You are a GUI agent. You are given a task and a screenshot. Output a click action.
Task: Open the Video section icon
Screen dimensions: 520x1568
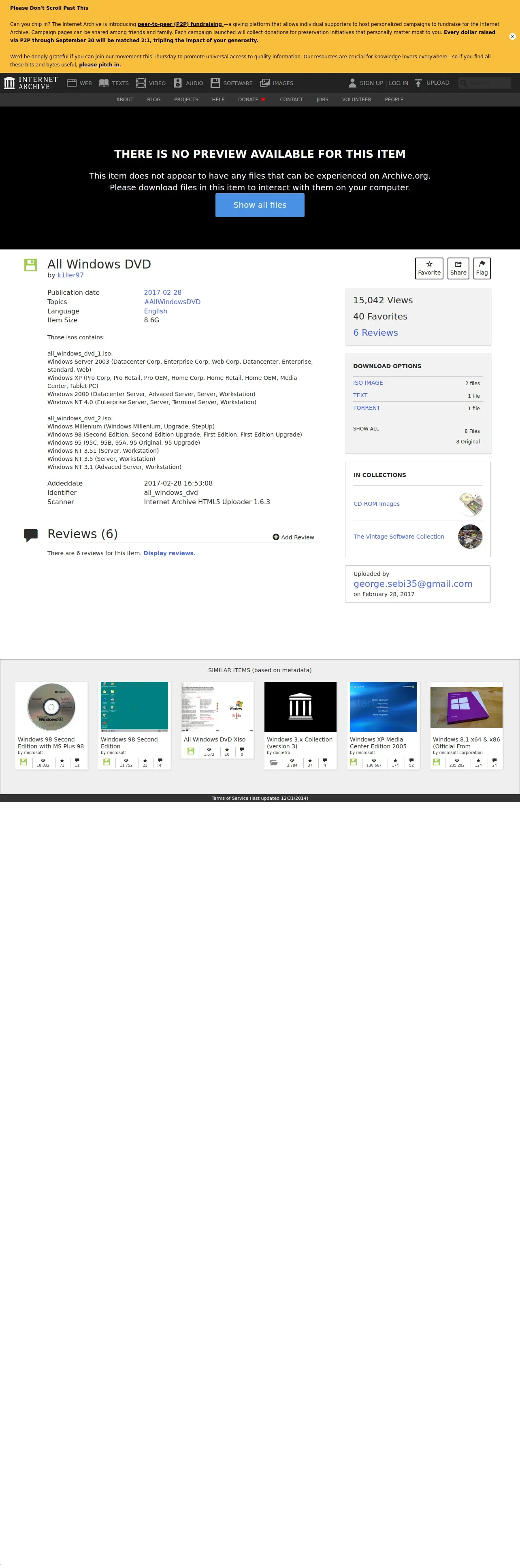click(x=141, y=83)
